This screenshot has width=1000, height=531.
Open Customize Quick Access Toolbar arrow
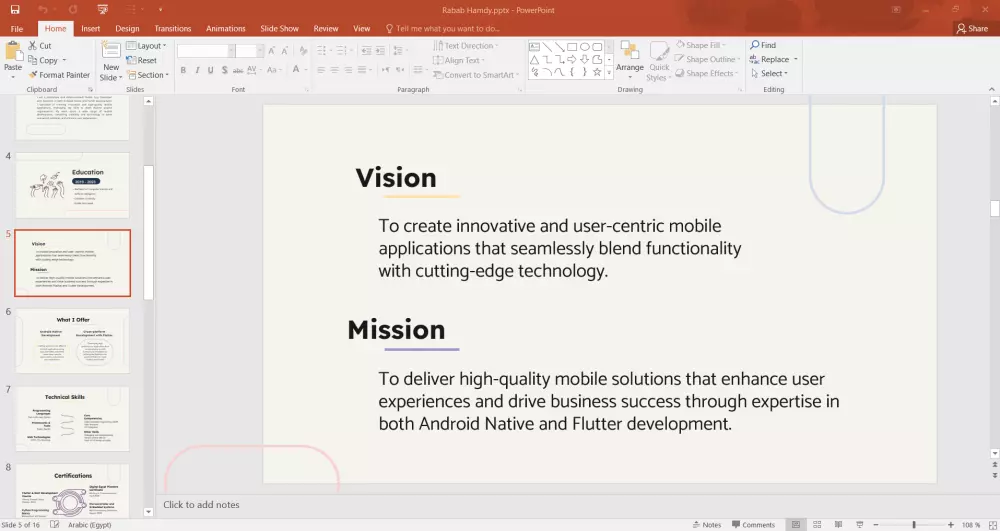click(x=160, y=10)
